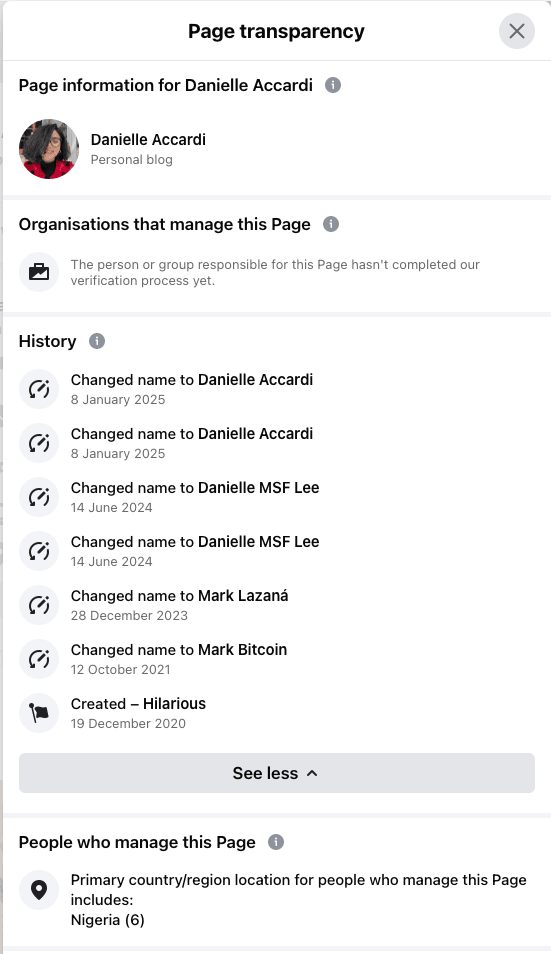Click info icon next to Organisations heading
Image resolution: width=551 pixels, height=954 pixels.
click(331, 224)
